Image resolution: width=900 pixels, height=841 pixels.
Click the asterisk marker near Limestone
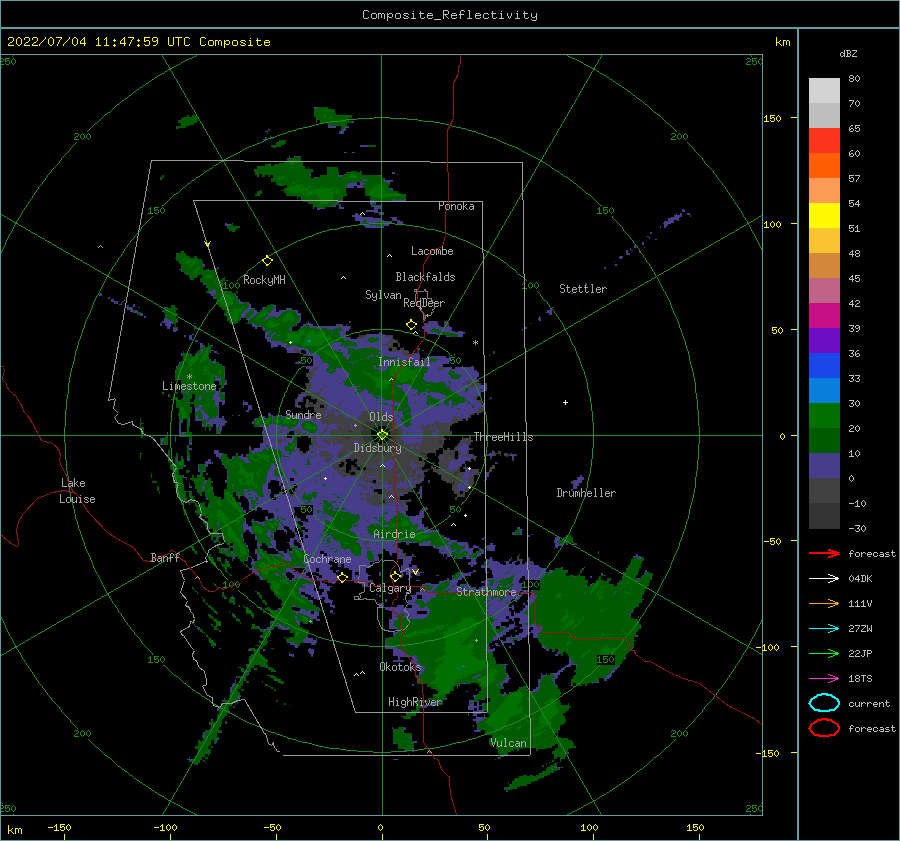pyautogui.click(x=189, y=377)
